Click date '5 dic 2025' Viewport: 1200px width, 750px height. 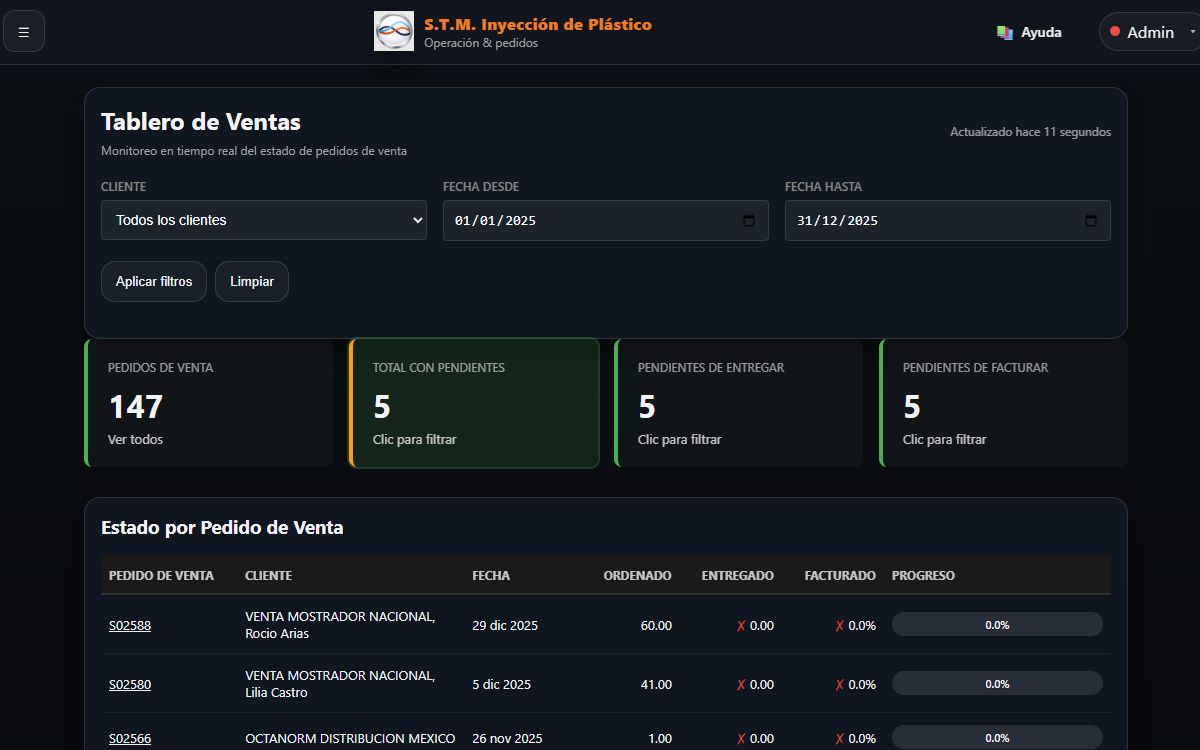[501, 684]
